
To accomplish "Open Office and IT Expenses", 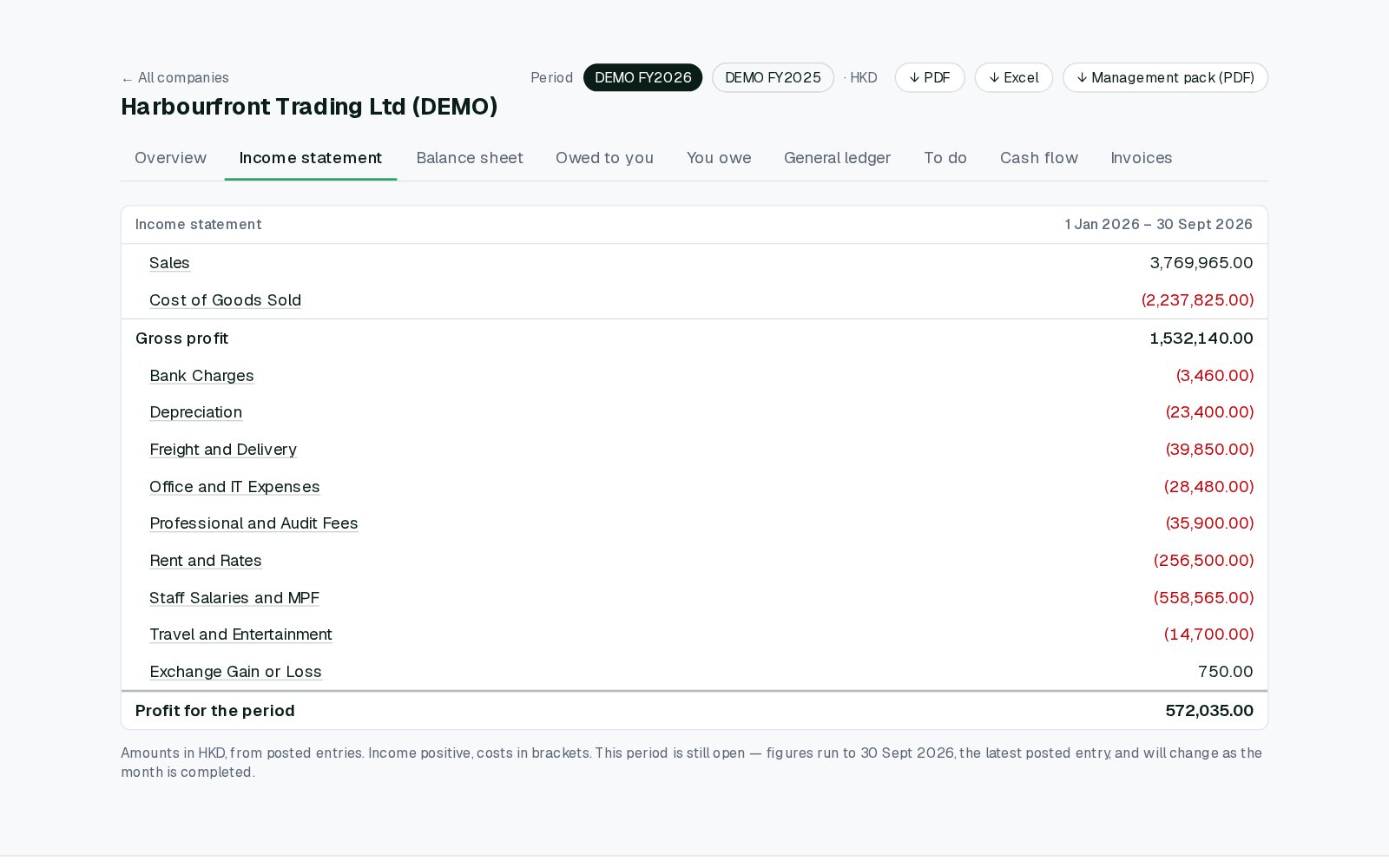I will (234, 487).
